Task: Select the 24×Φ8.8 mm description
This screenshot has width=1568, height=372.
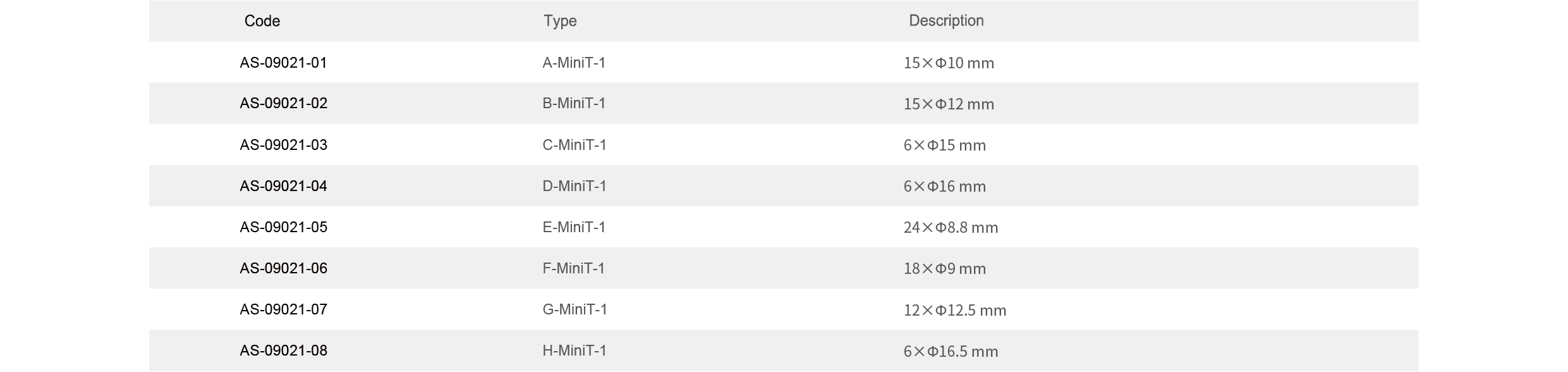Action: [x=951, y=228]
